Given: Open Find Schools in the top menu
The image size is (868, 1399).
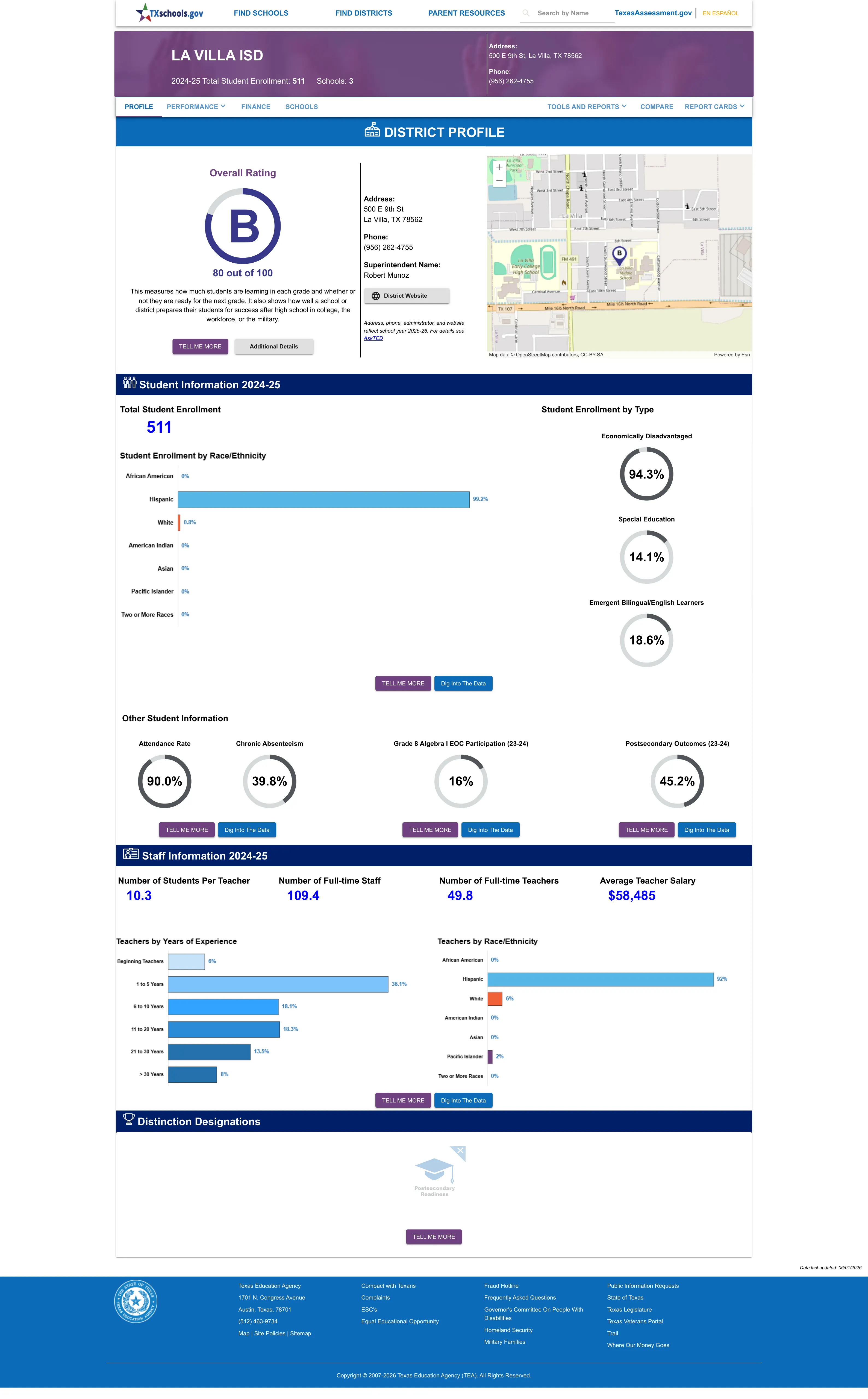Looking at the screenshot, I should point(261,13).
